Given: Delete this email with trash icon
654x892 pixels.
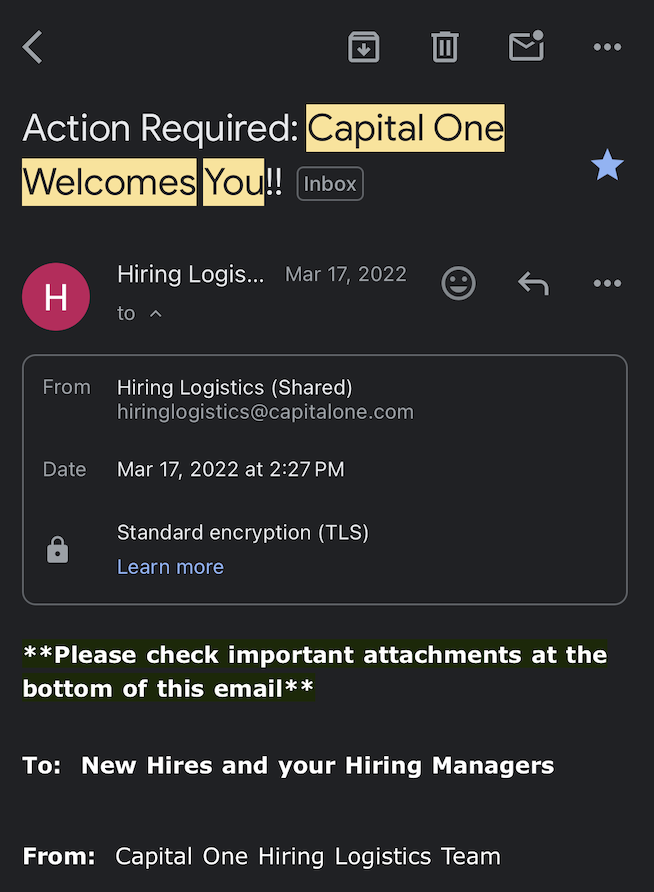Looking at the screenshot, I should tap(445, 47).
